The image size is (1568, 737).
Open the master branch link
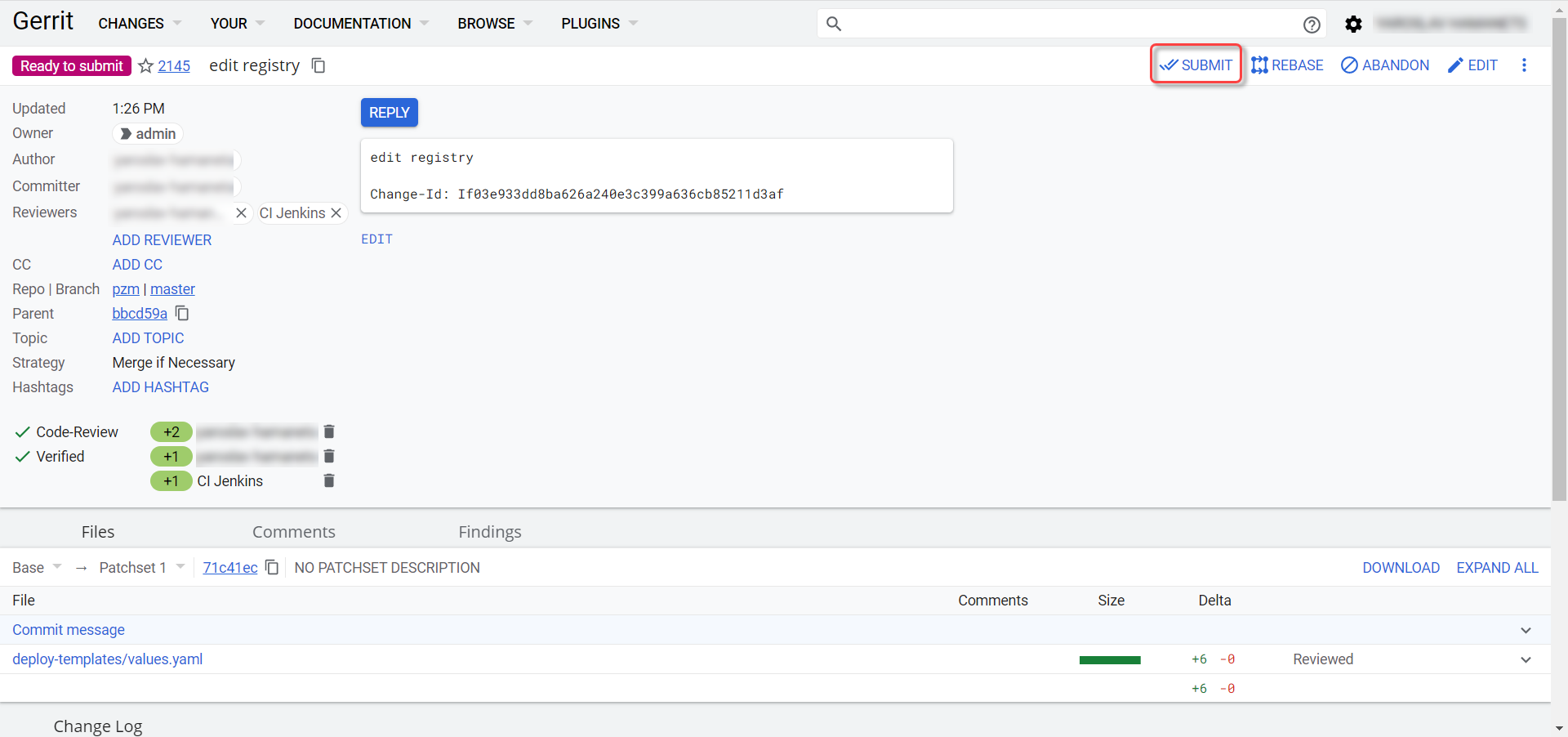coord(172,289)
